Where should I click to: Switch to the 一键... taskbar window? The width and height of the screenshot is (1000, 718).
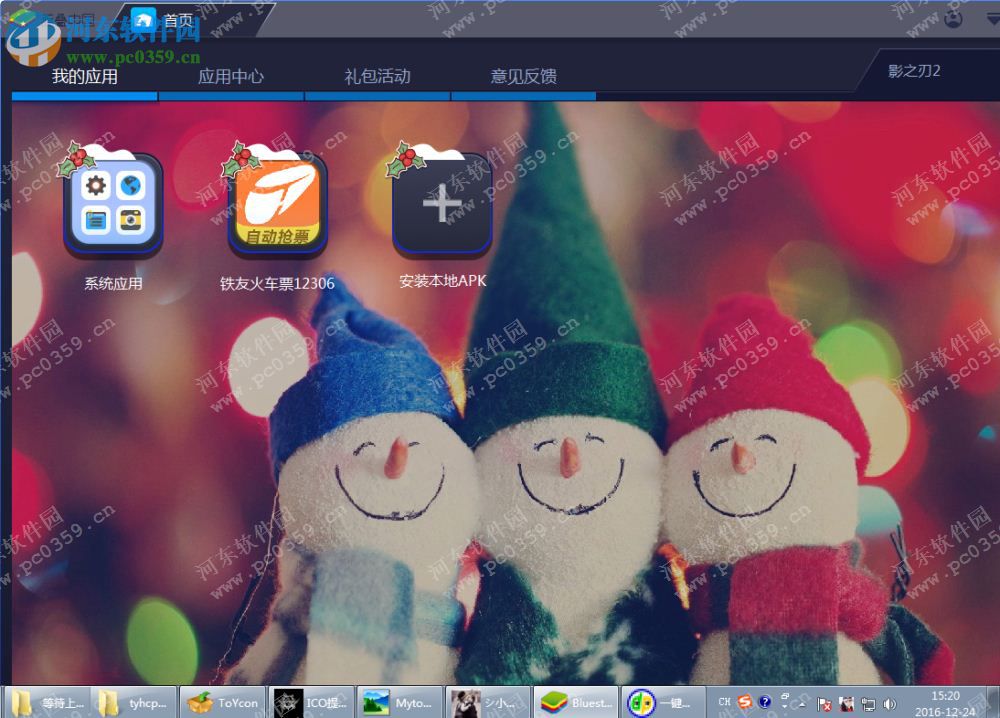tap(664, 703)
